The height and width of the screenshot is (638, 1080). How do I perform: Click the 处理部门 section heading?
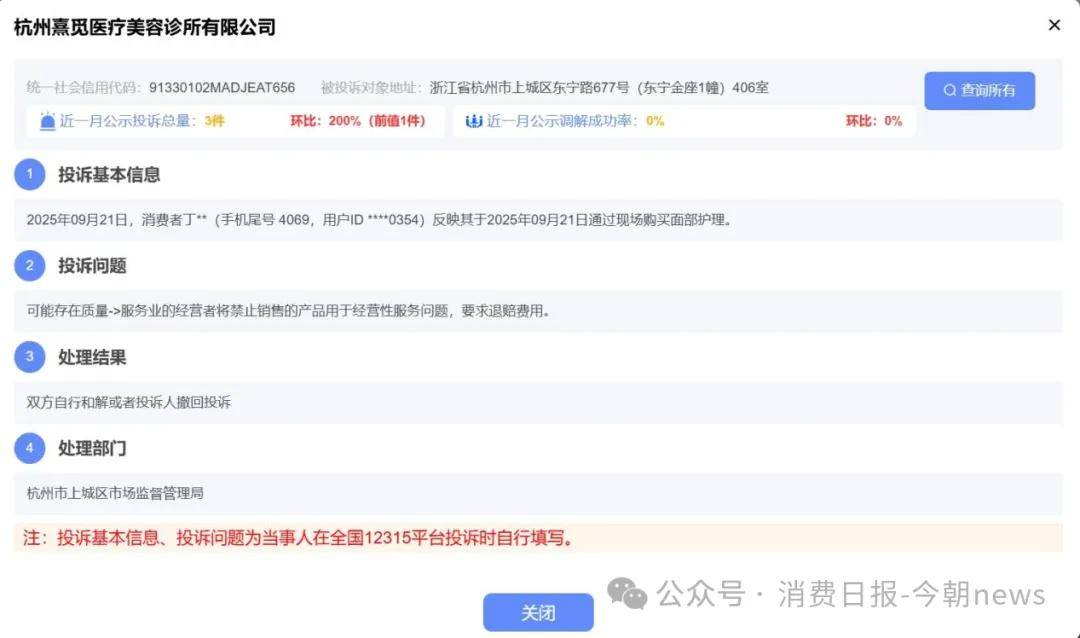(92, 449)
